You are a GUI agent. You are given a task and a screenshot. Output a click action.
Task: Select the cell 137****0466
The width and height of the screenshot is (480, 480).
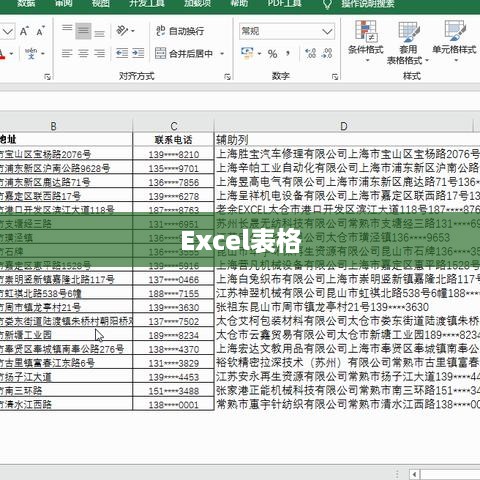click(173, 280)
